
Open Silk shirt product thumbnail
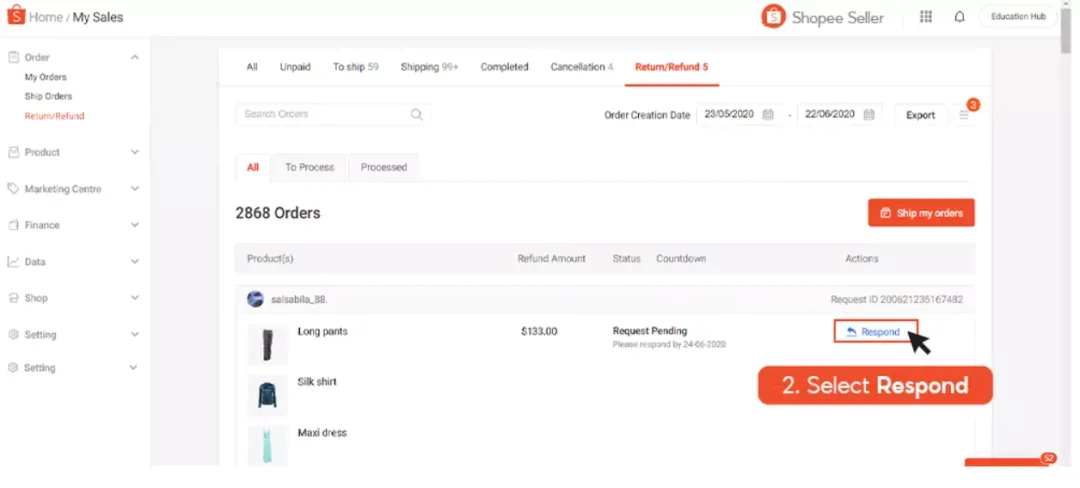click(267, 395)
